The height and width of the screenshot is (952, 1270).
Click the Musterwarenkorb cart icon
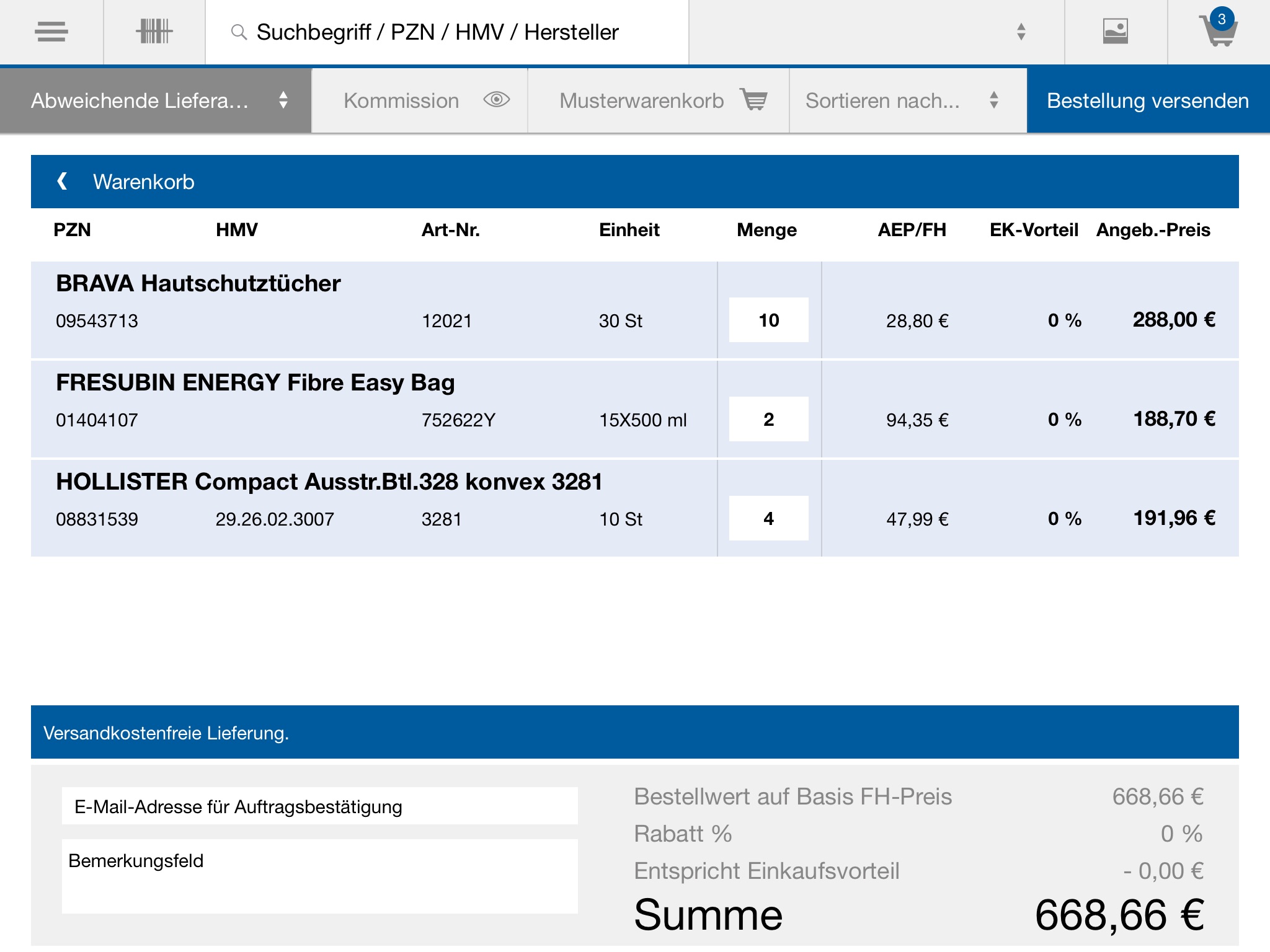tap(755, 99)
